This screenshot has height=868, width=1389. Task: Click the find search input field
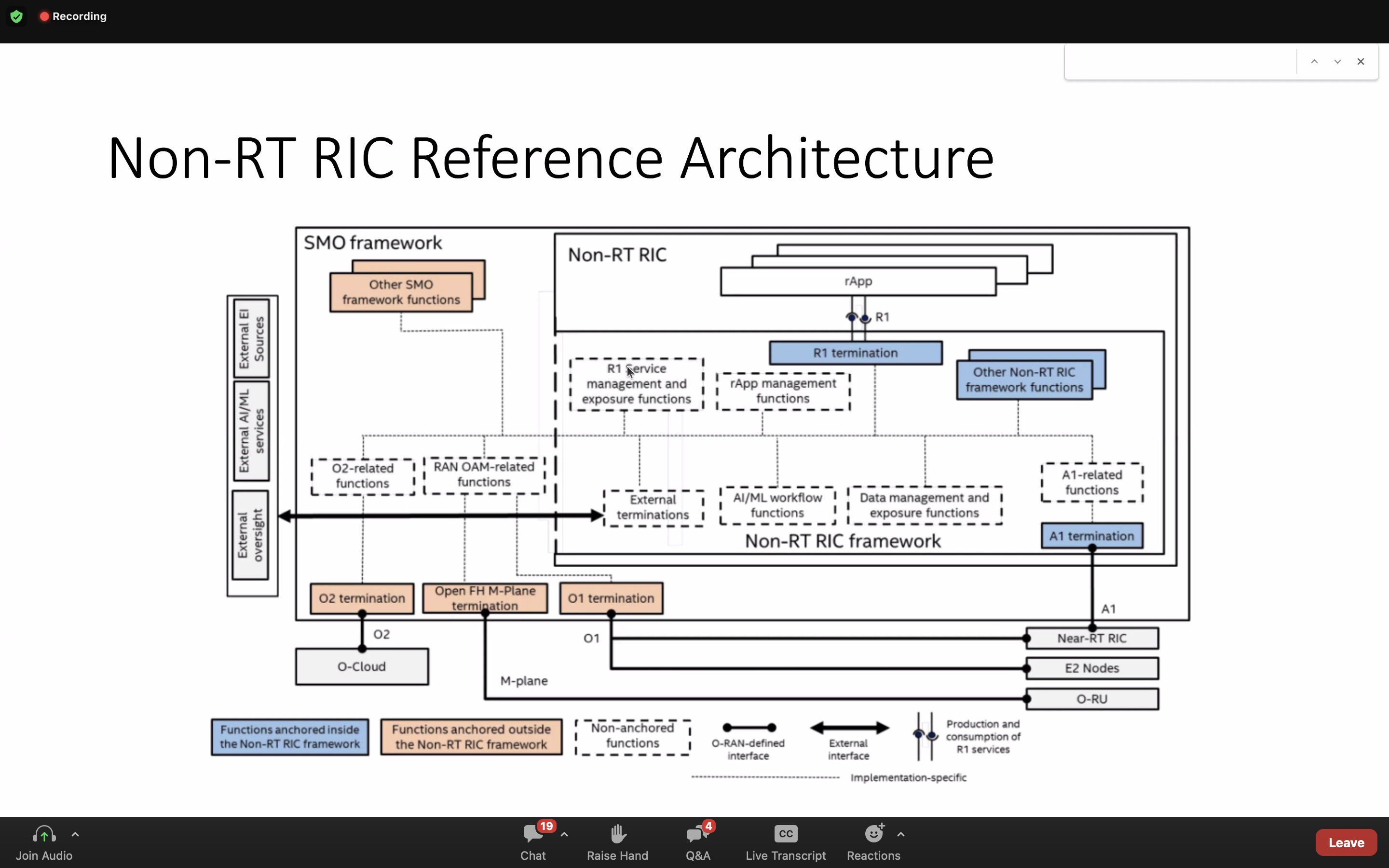(x=1181, y=61)
